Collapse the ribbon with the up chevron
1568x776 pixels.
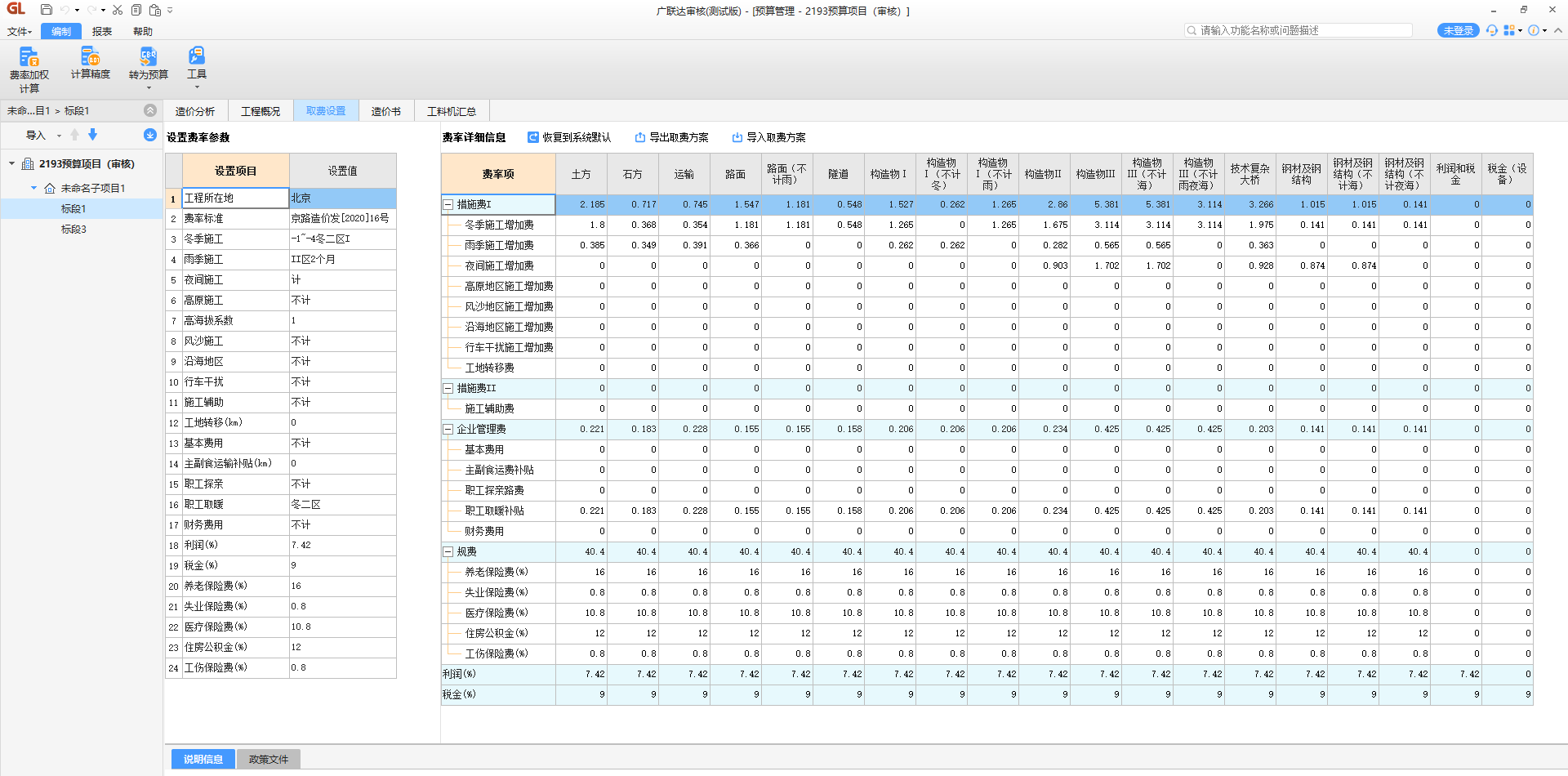[x=1558, y=30]
